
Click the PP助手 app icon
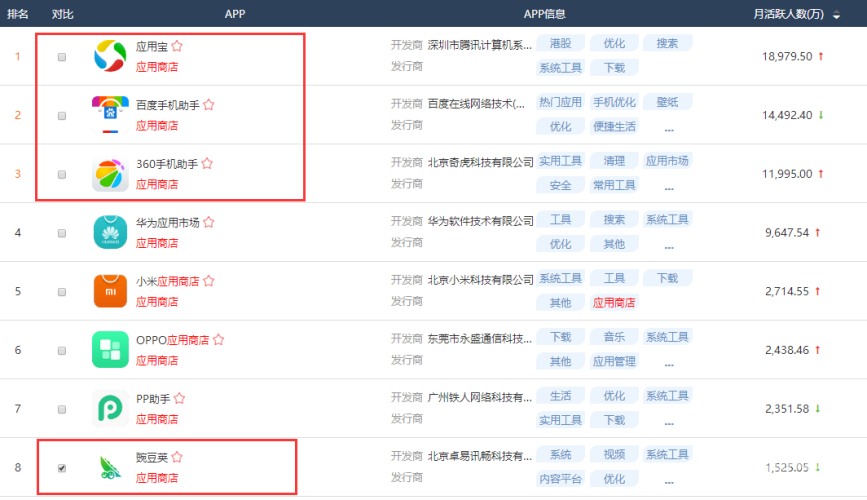click(x=110, y=408)
